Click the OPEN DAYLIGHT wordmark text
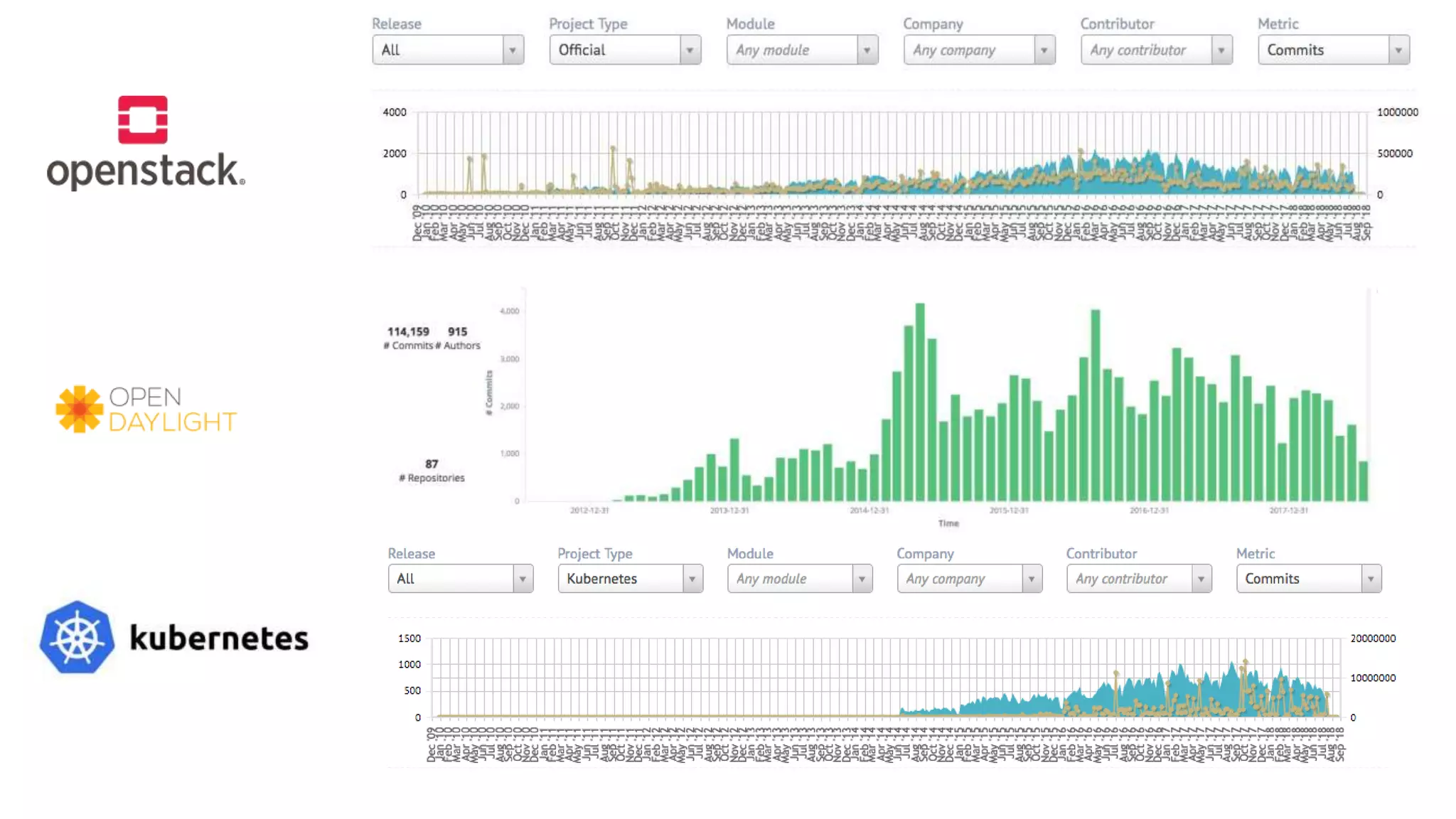Screen dimensions: 1456x819 172,409
